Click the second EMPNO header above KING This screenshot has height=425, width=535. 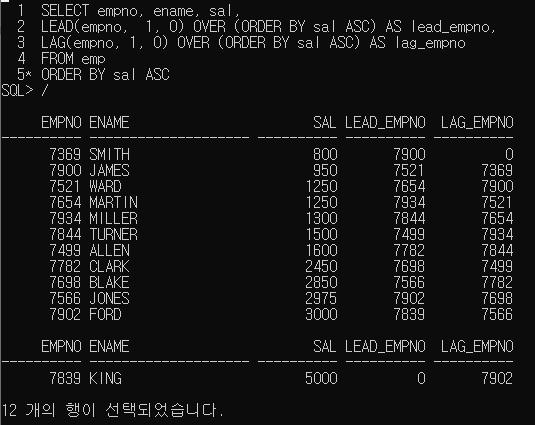(61, 347)
